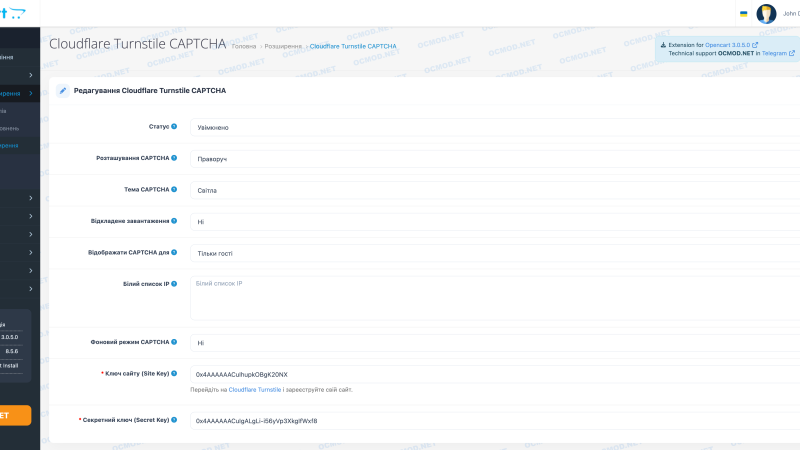The width and height of the screenshot is (800, 450).
Task: Open Відображати CAPTCHA для dropdown (Тільки гості)
Action: point(495,254)
